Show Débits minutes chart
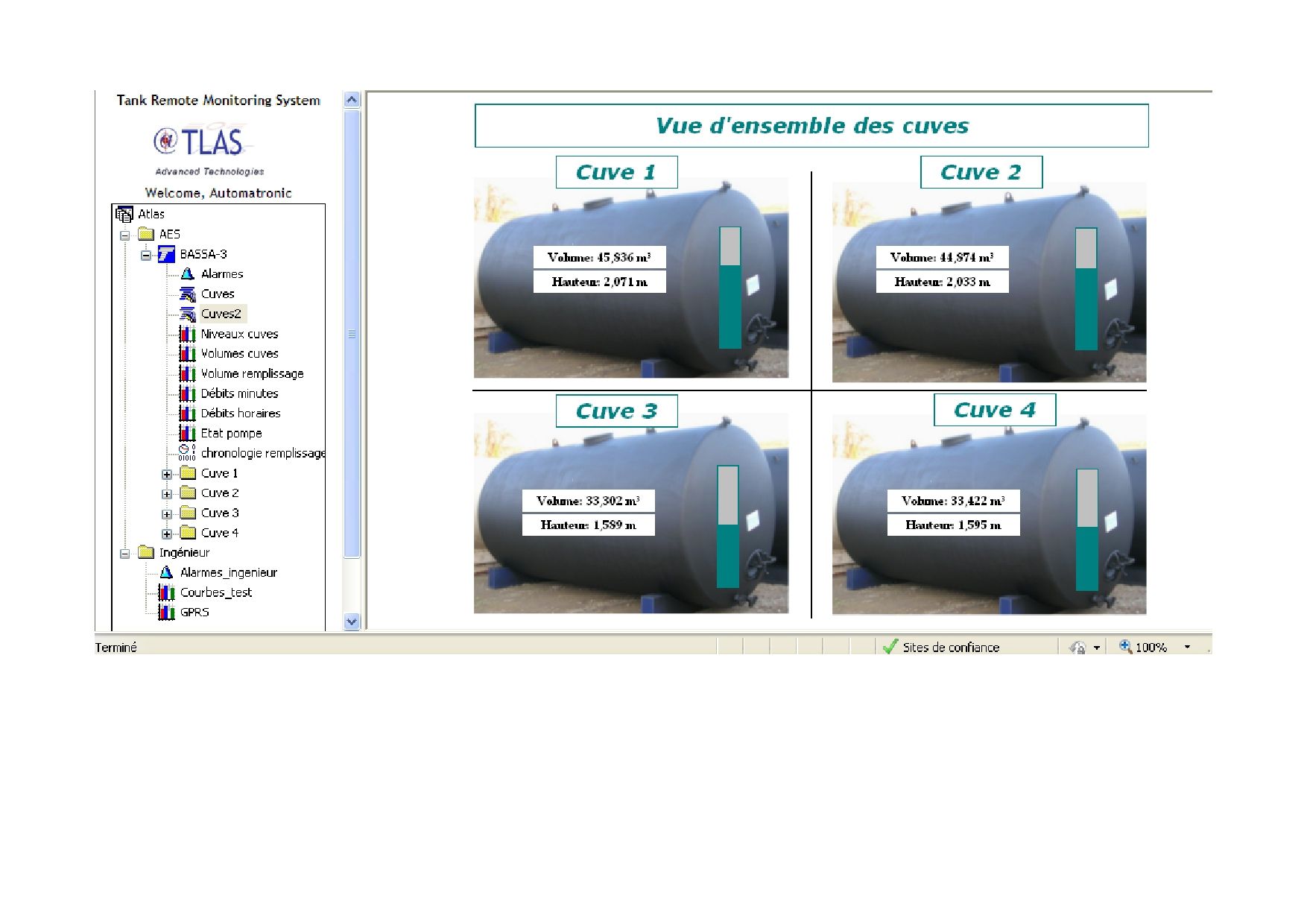Screen dimensions: 1307x924 [239, 393]
